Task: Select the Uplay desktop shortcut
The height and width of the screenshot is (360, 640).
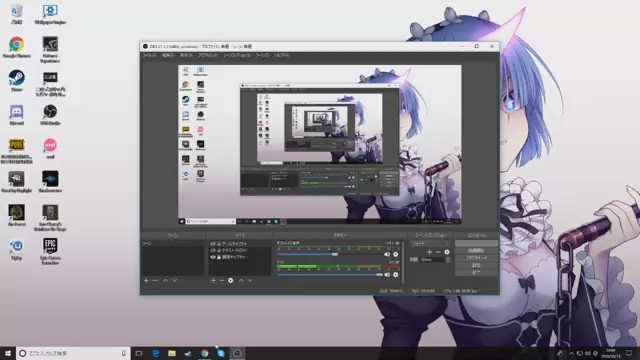Action: click(x=16, y=249)
